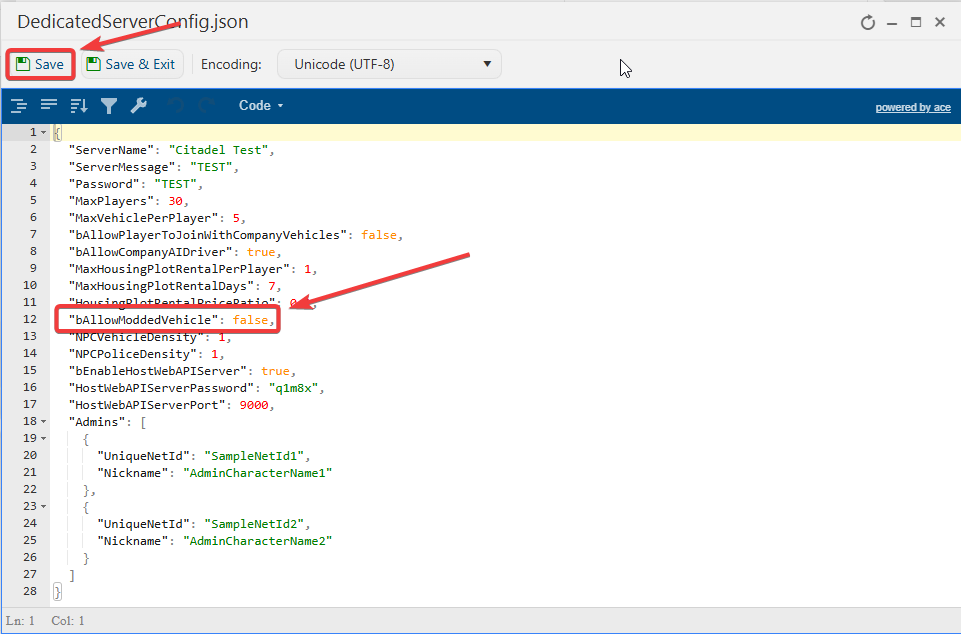The width and height of the screenshot is (961, 634).
Task: Click false value of bAllowModdedVehicle
Action: (x=250, y=320)
